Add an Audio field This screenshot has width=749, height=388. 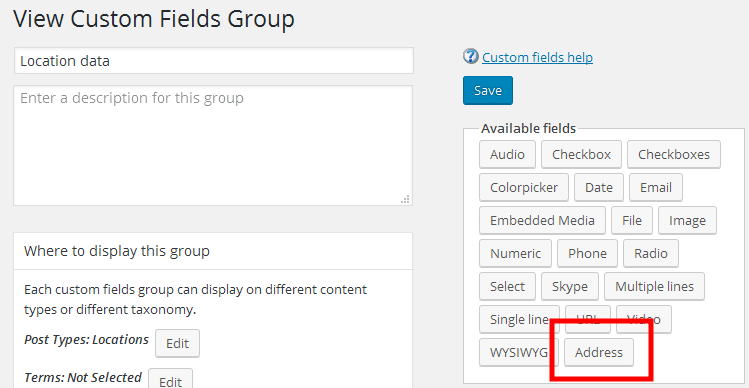click(507, 154)
